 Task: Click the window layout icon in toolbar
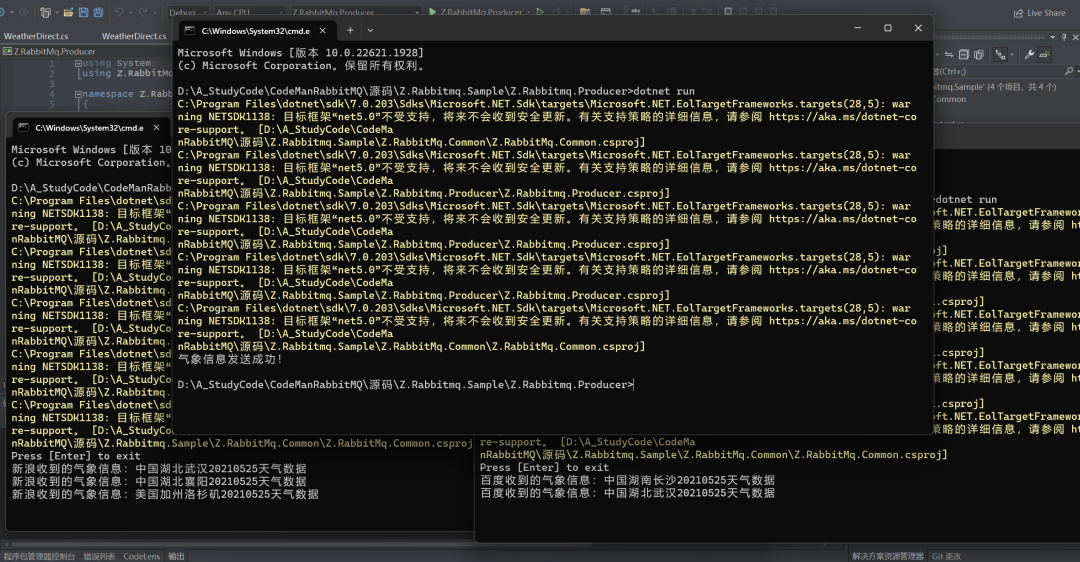(605, 12)
